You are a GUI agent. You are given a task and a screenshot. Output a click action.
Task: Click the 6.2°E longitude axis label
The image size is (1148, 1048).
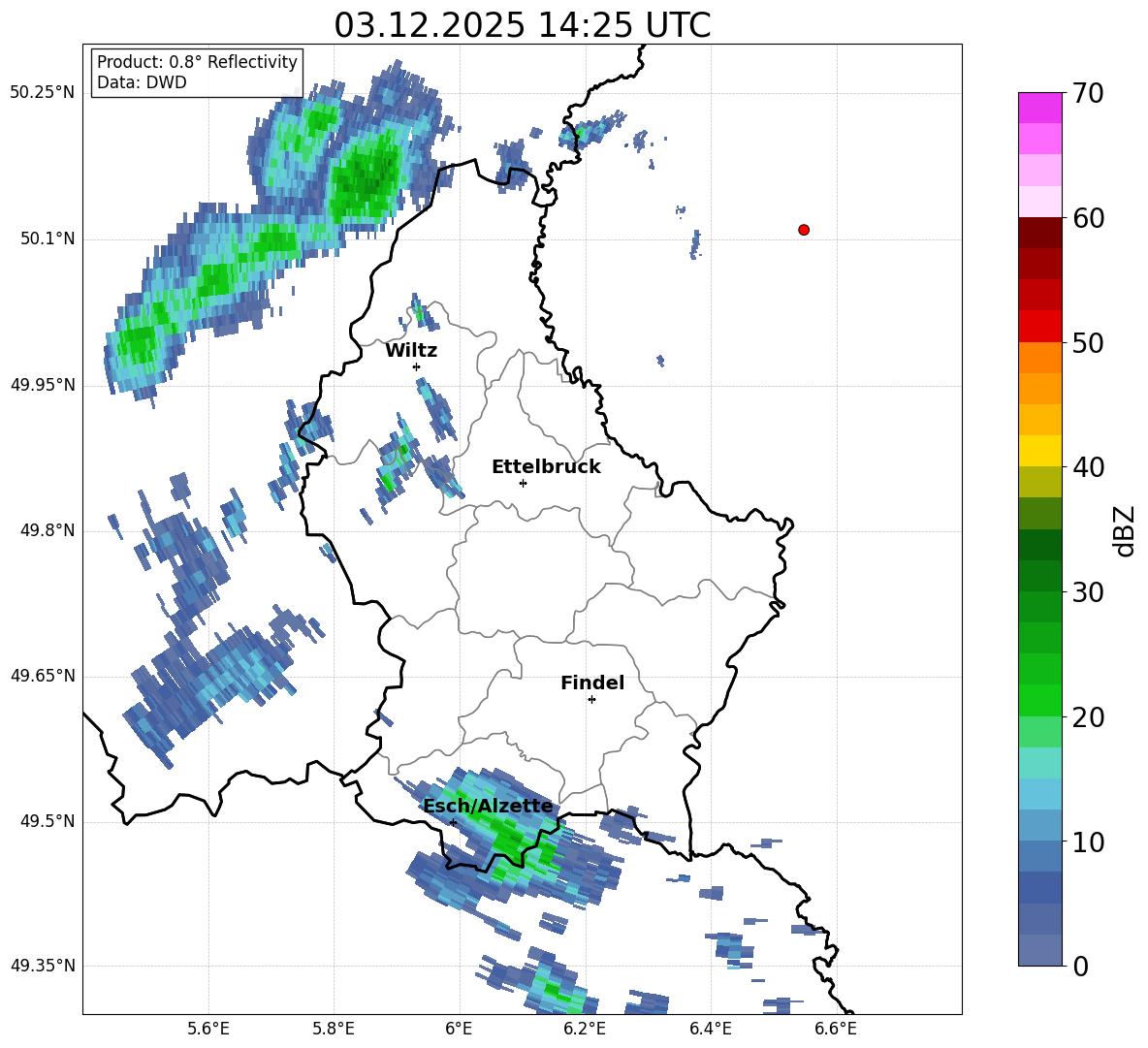tap(585, 1029)
